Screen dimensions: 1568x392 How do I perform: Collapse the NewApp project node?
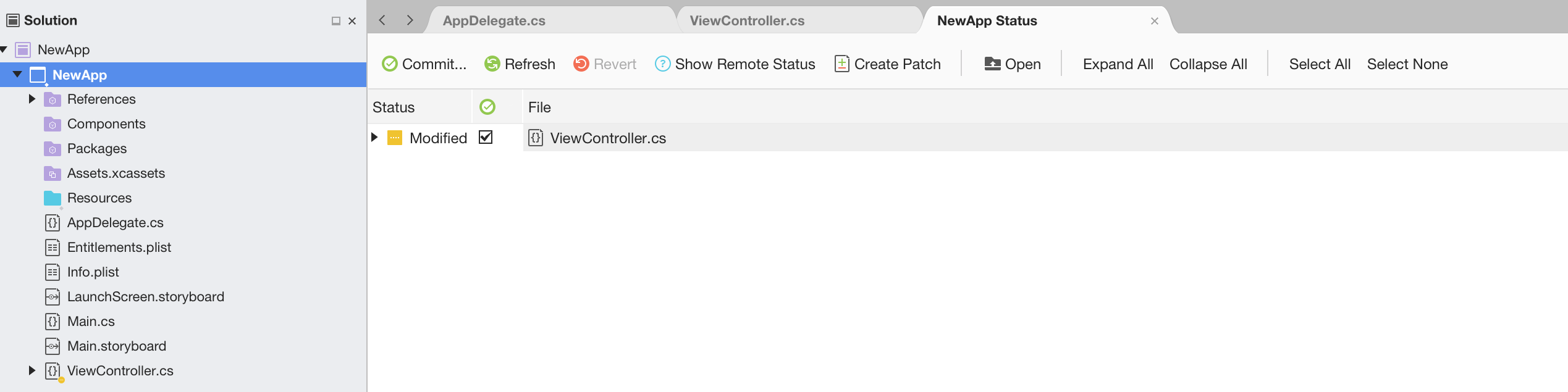[x=17, y=75]
